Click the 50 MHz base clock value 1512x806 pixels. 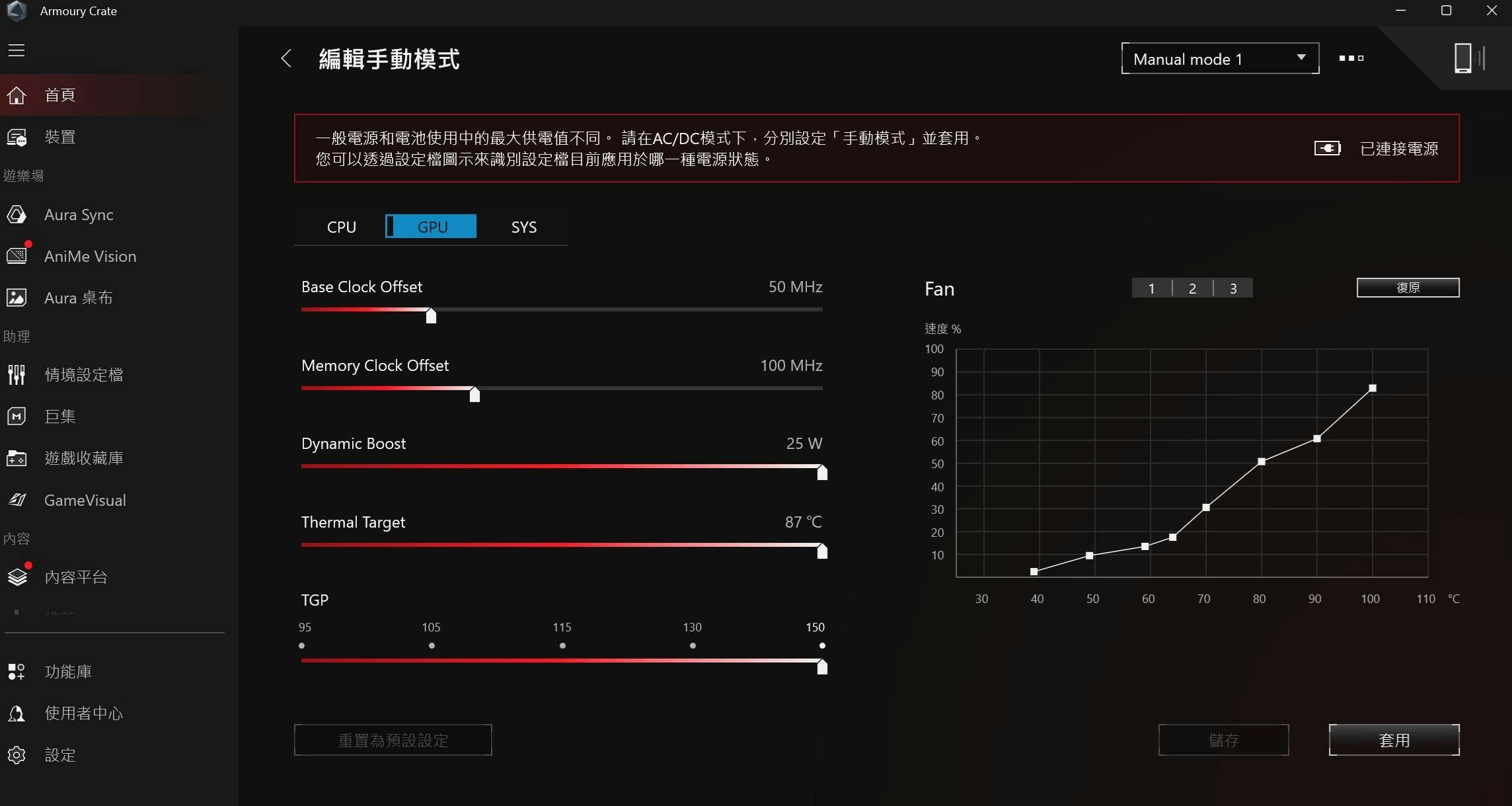click(x=795, y=287)
